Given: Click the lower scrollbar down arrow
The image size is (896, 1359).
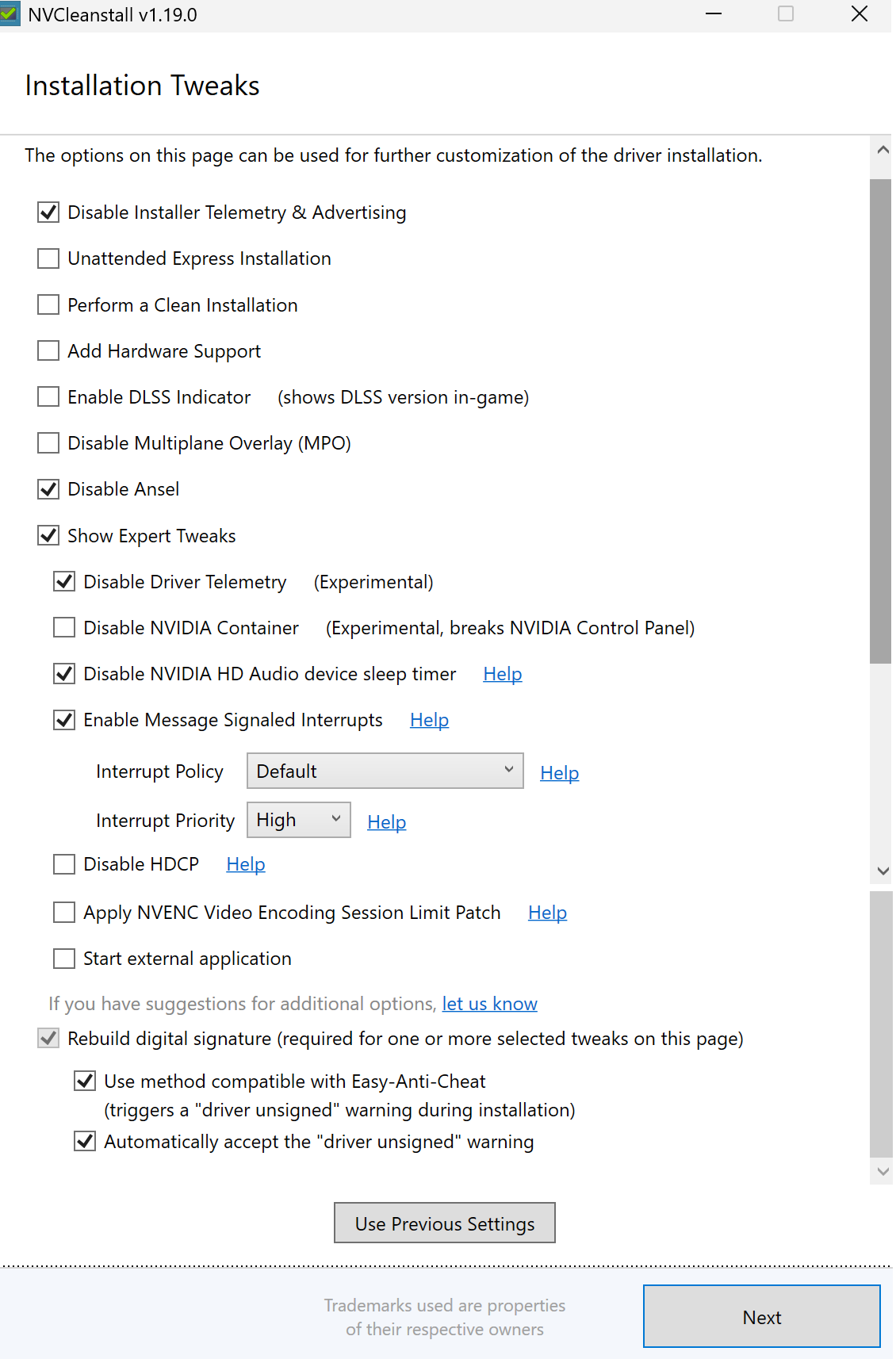Looking at the screenshot, I should point(883,1171).
